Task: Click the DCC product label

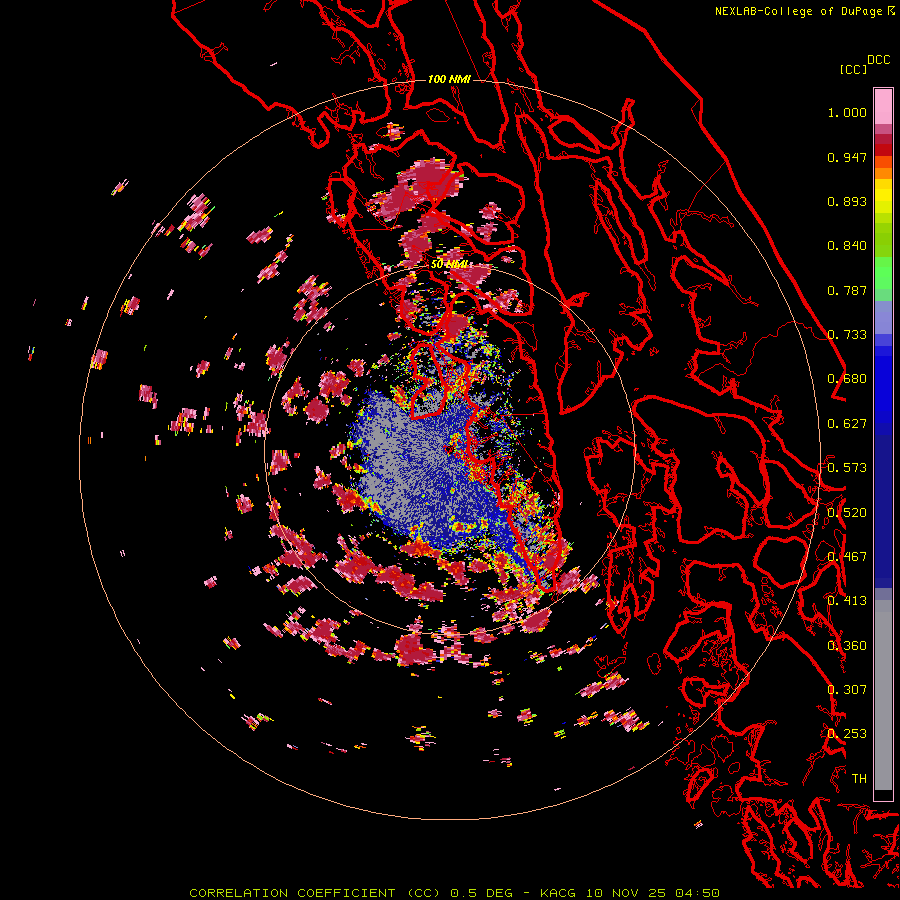Action: (x=879, y=60)
